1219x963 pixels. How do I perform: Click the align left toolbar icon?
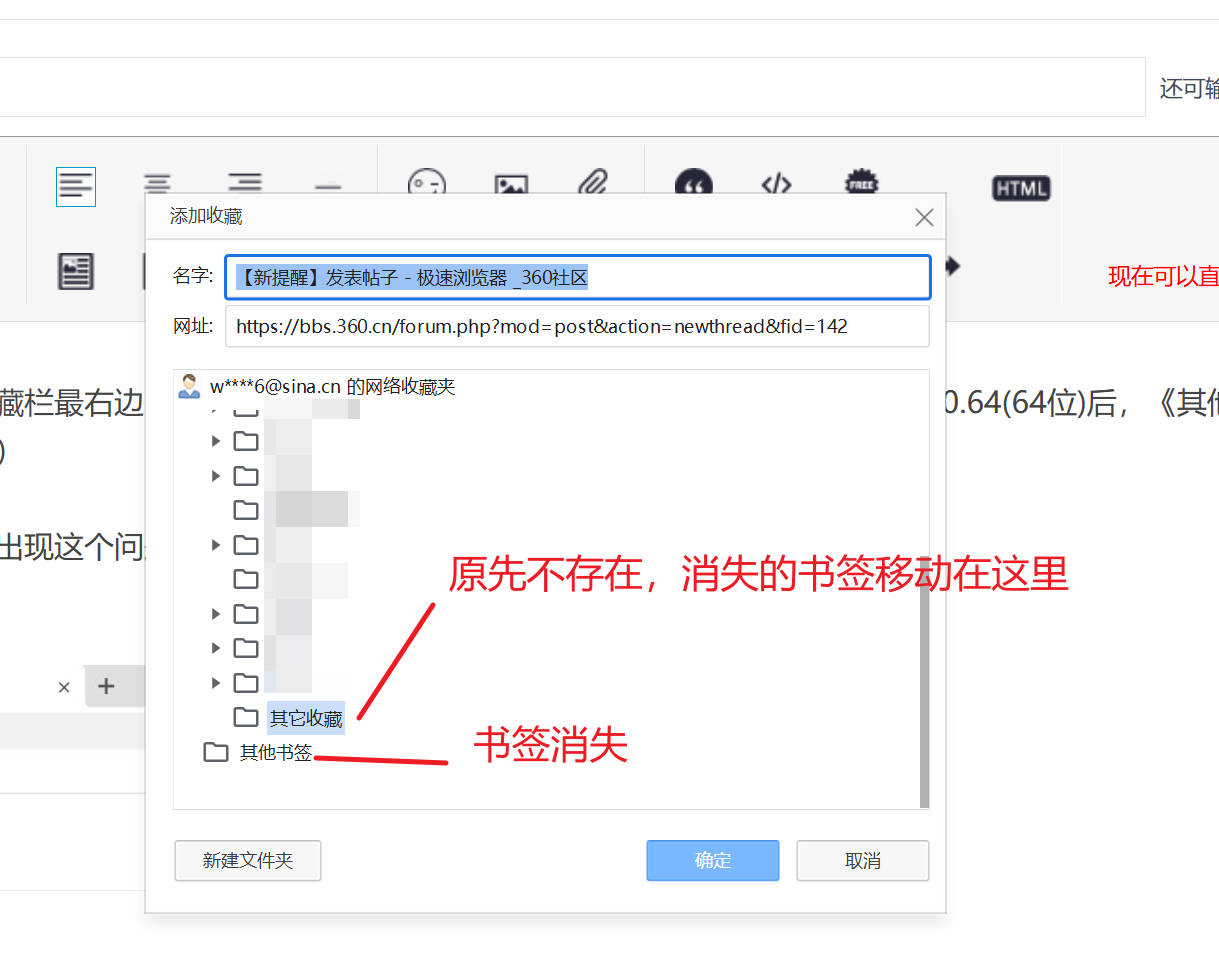tap(76, 187)
